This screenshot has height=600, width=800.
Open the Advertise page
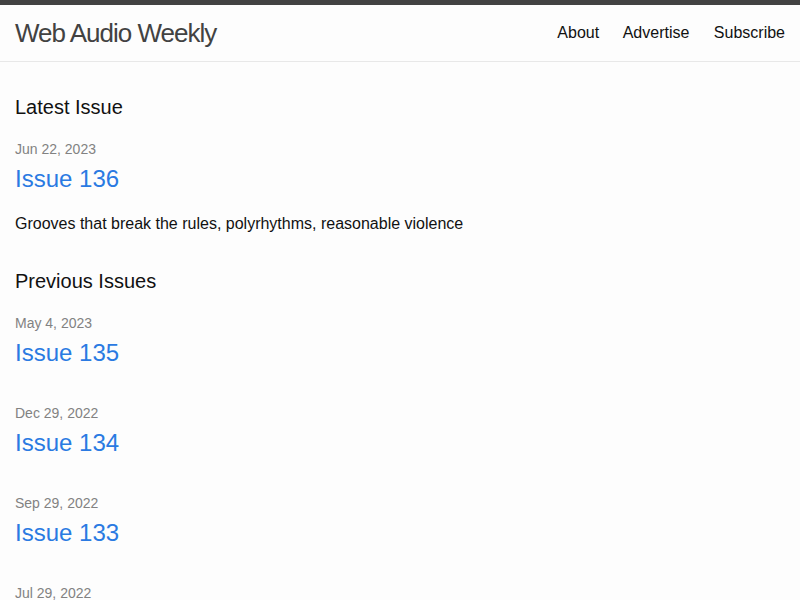click(656, 33)
